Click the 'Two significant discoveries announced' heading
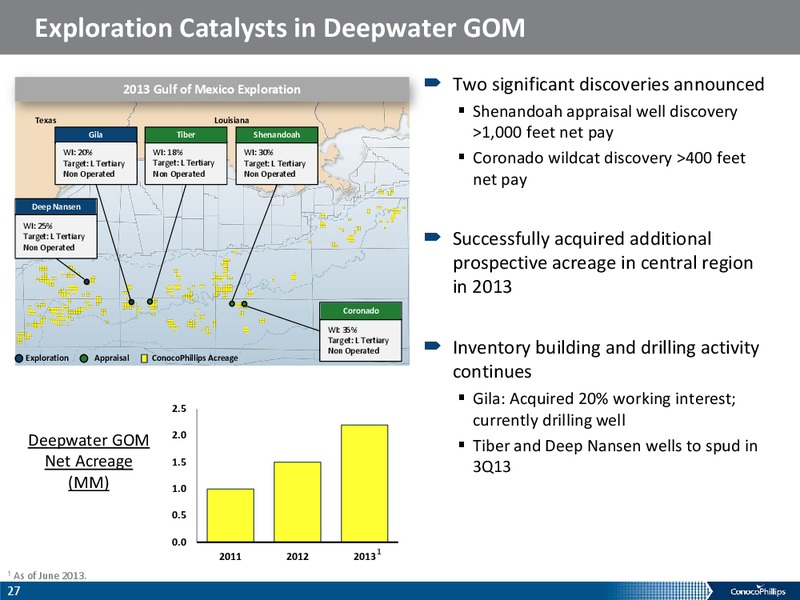The height and width of the screenshot is (600, 800). (609, 84)
